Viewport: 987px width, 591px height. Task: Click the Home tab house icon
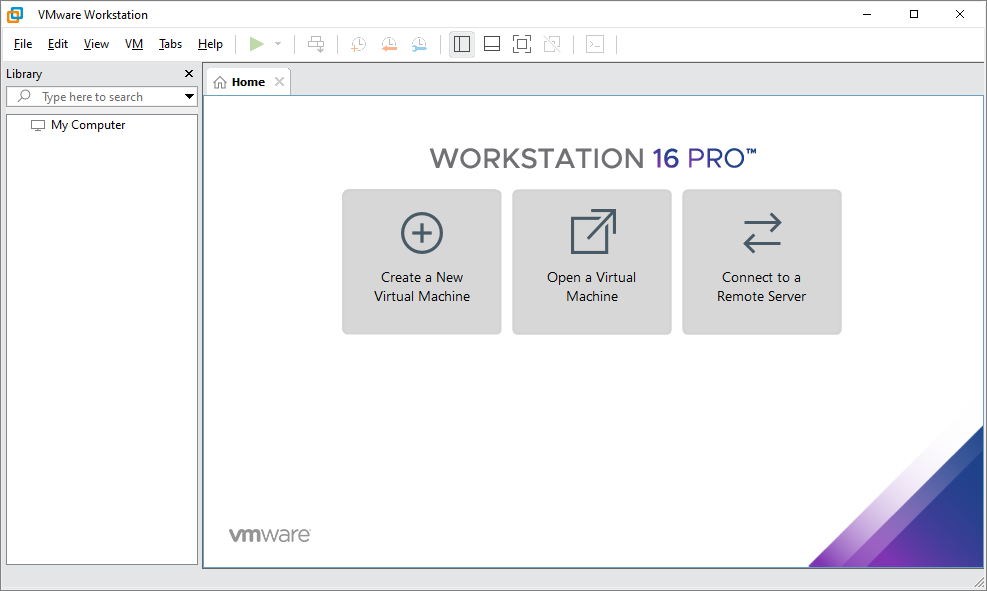tap(220, 82)
